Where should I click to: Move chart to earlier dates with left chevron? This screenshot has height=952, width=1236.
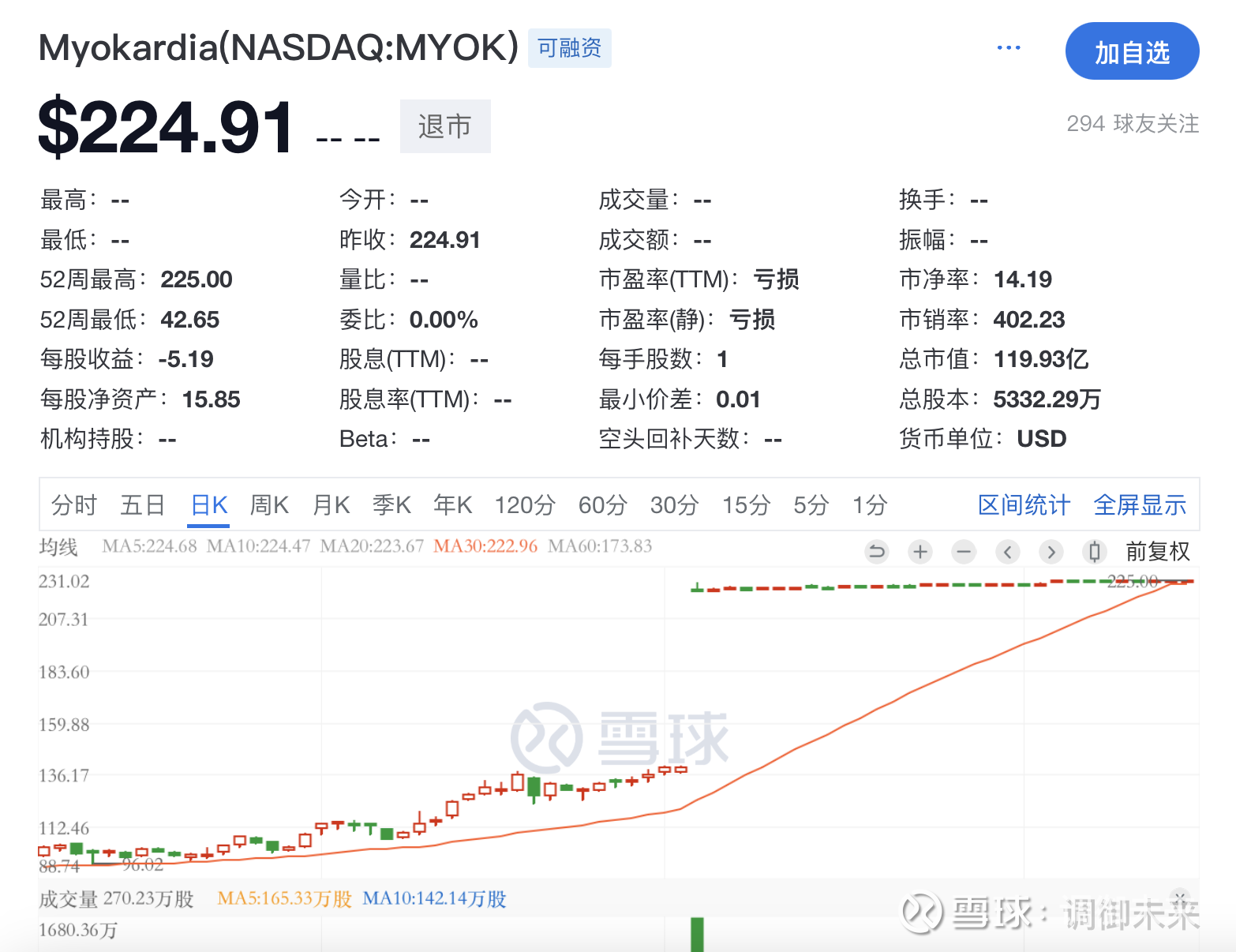pyautogui.click(x=1007, y=551)
